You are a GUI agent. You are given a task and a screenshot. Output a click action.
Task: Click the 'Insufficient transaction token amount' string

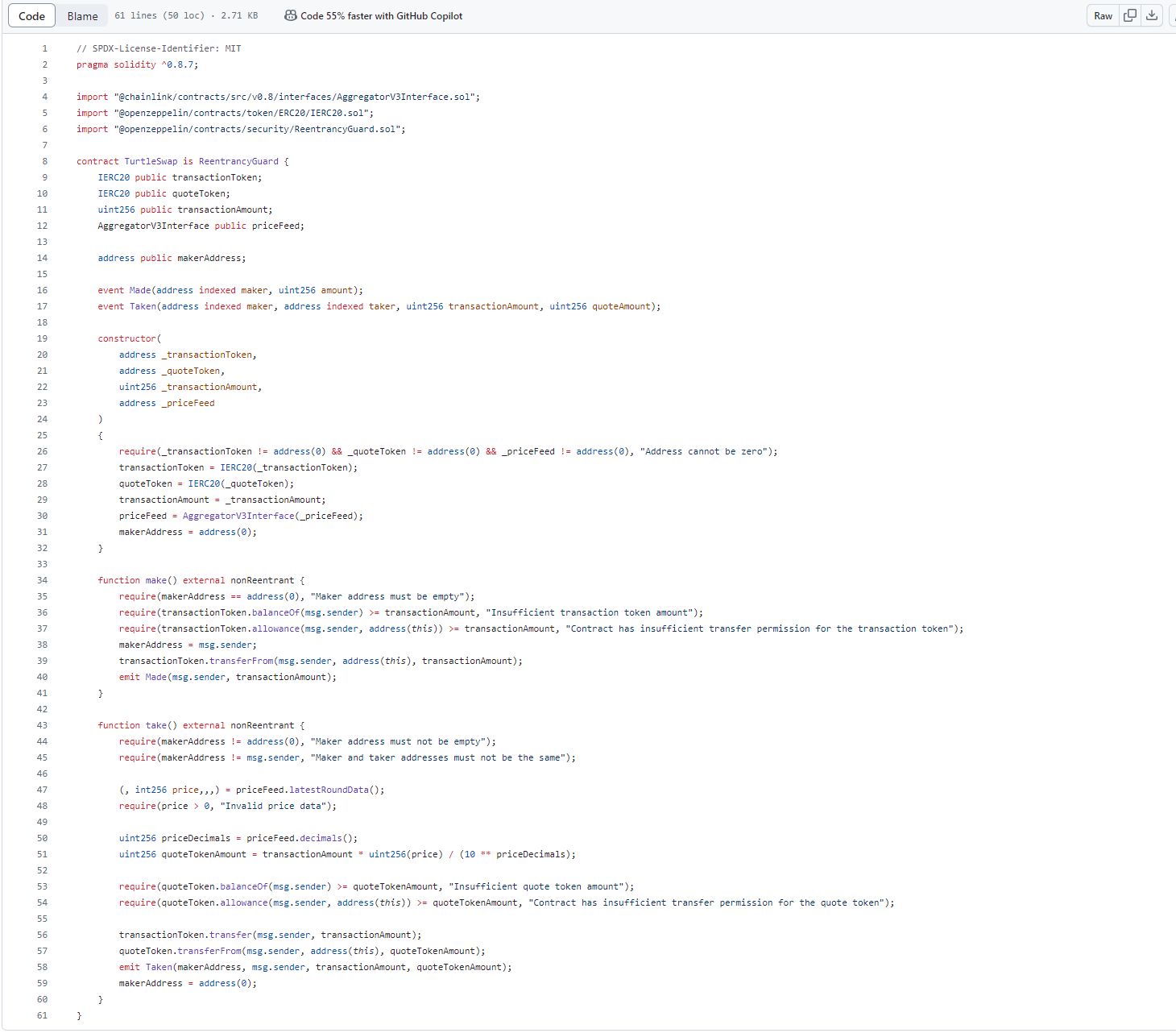click(x=591, y=612)
